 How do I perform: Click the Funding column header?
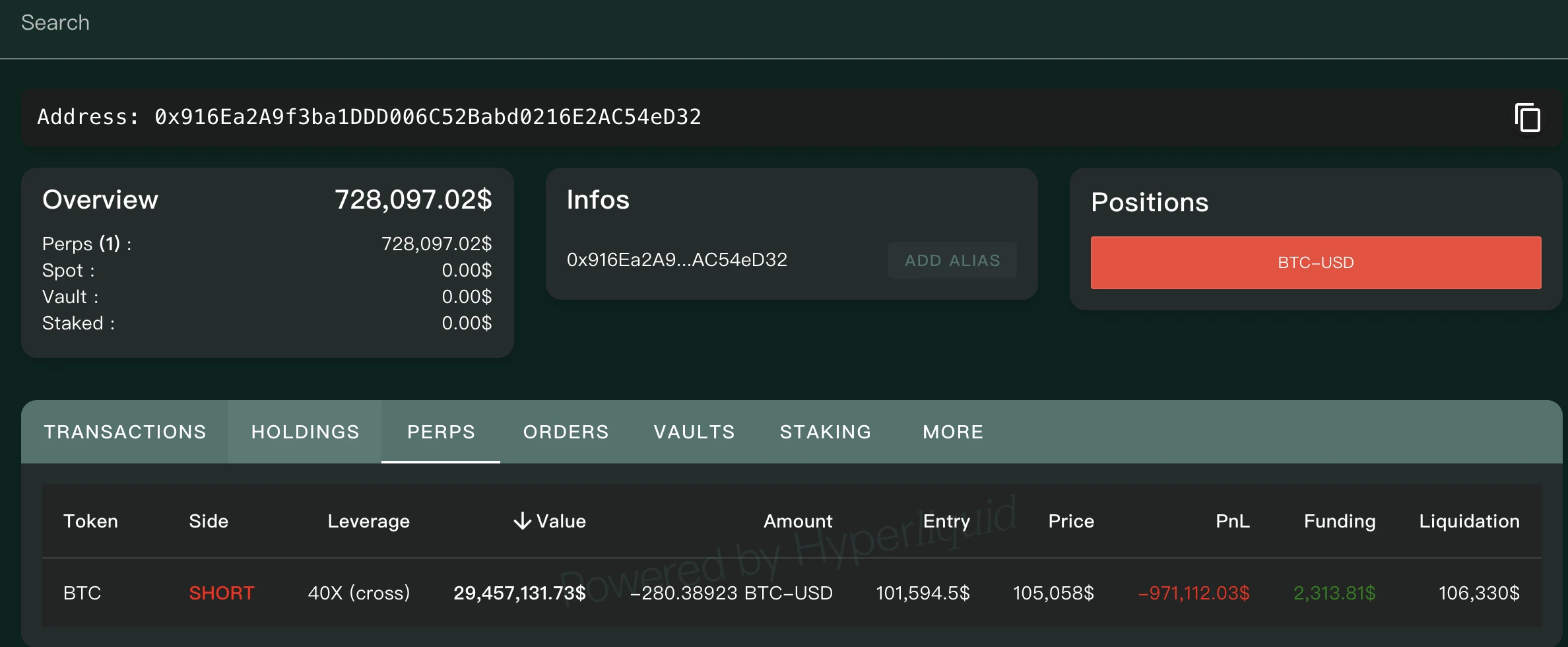(x=1339, y=521)
